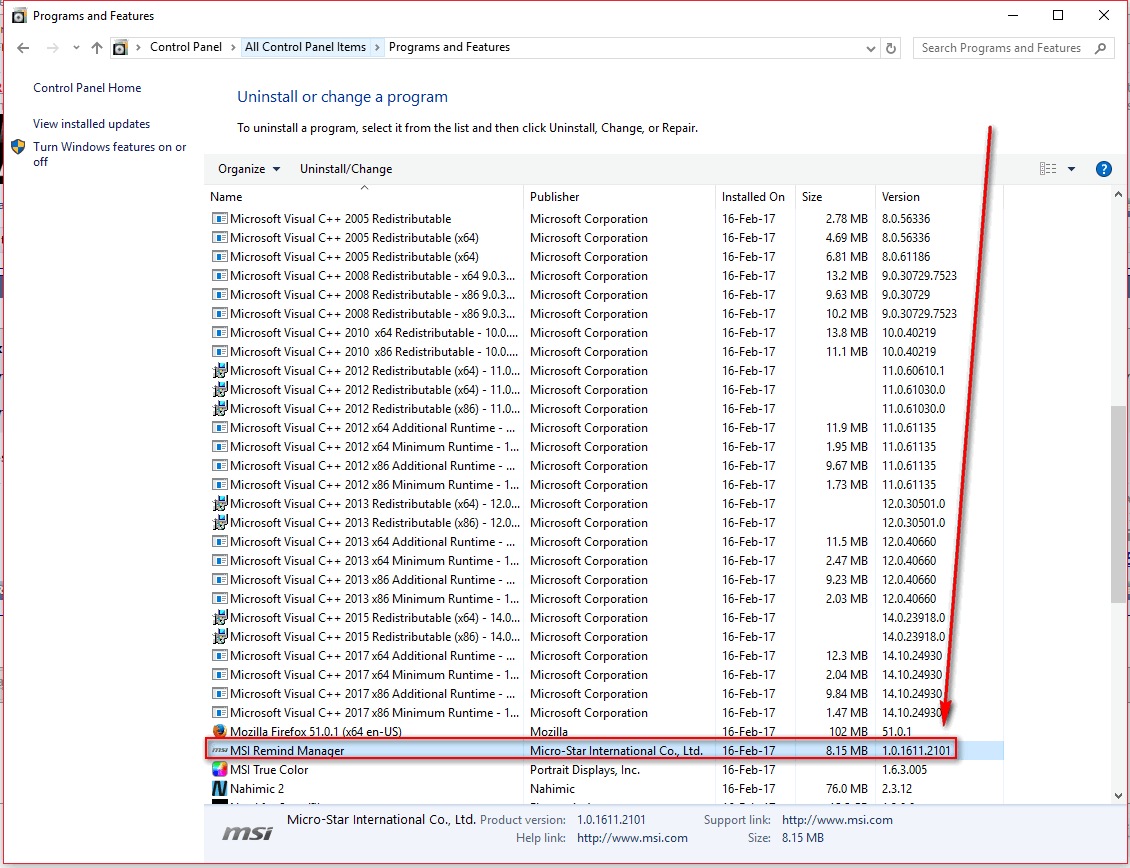Click the scrollbar up arrow
The image size is (1130, 868).
1118,195
